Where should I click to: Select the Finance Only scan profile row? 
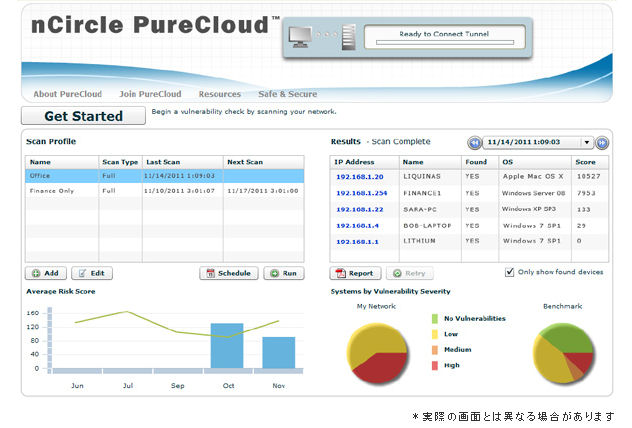pyautogui.click(x=164, y=191)
